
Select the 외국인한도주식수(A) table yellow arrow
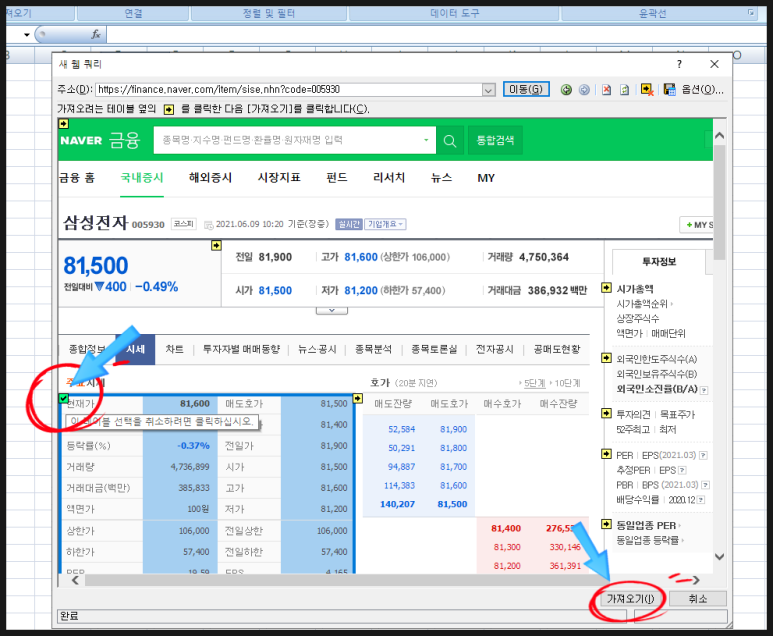(606, 358)
